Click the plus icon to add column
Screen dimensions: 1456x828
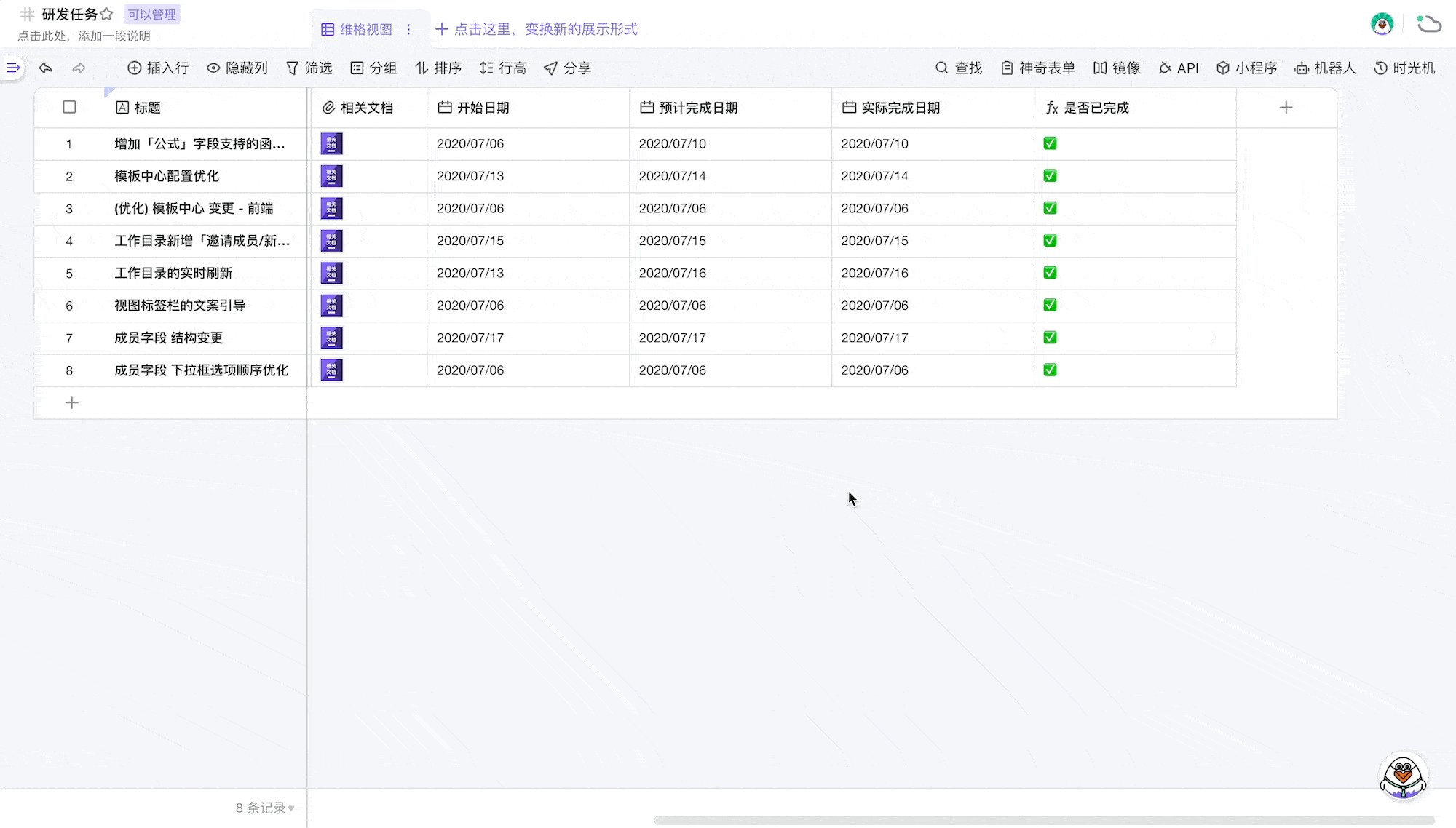coord(1286,108)
